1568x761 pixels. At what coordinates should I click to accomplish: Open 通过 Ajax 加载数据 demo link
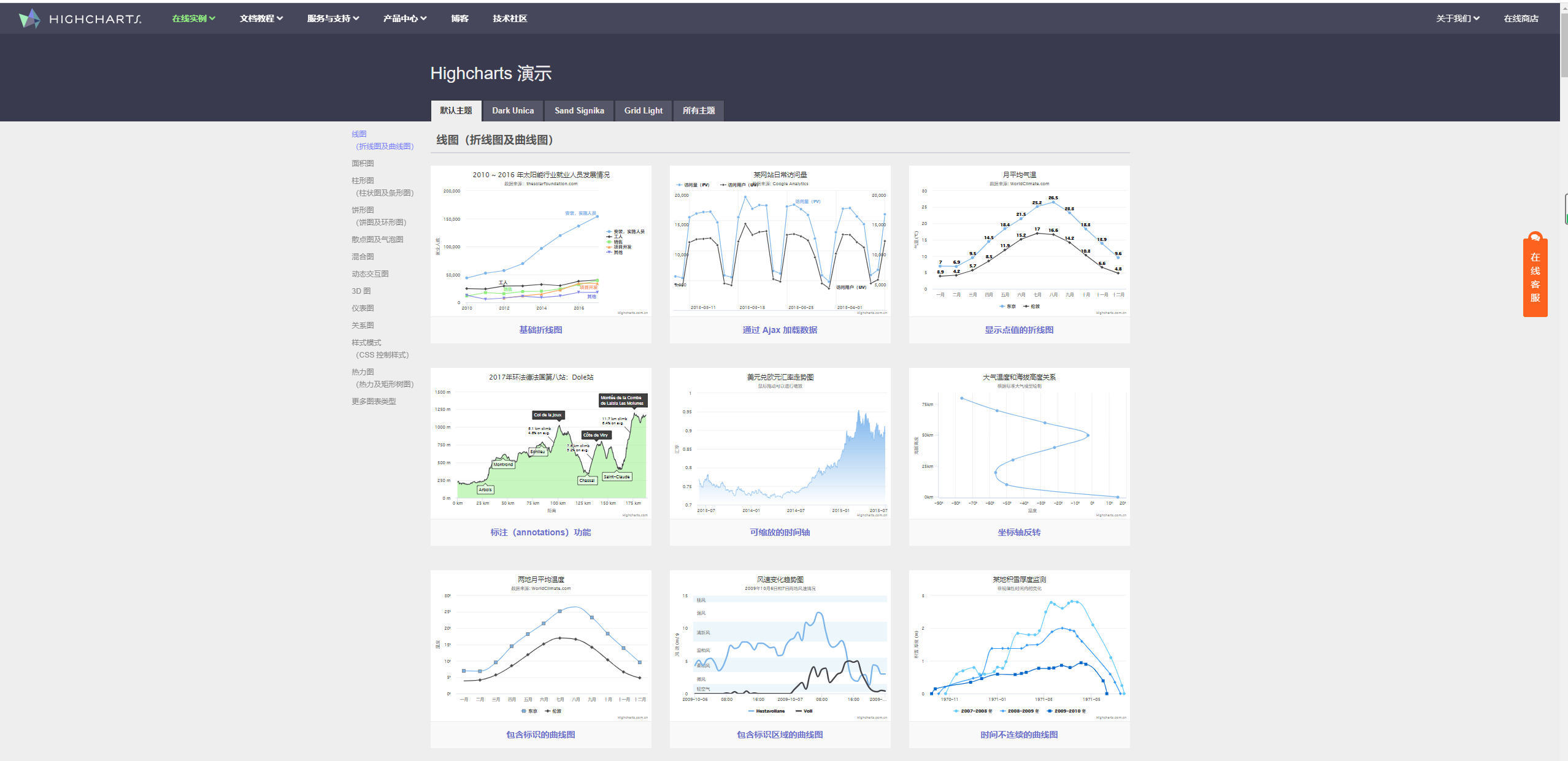click(780, 330)
